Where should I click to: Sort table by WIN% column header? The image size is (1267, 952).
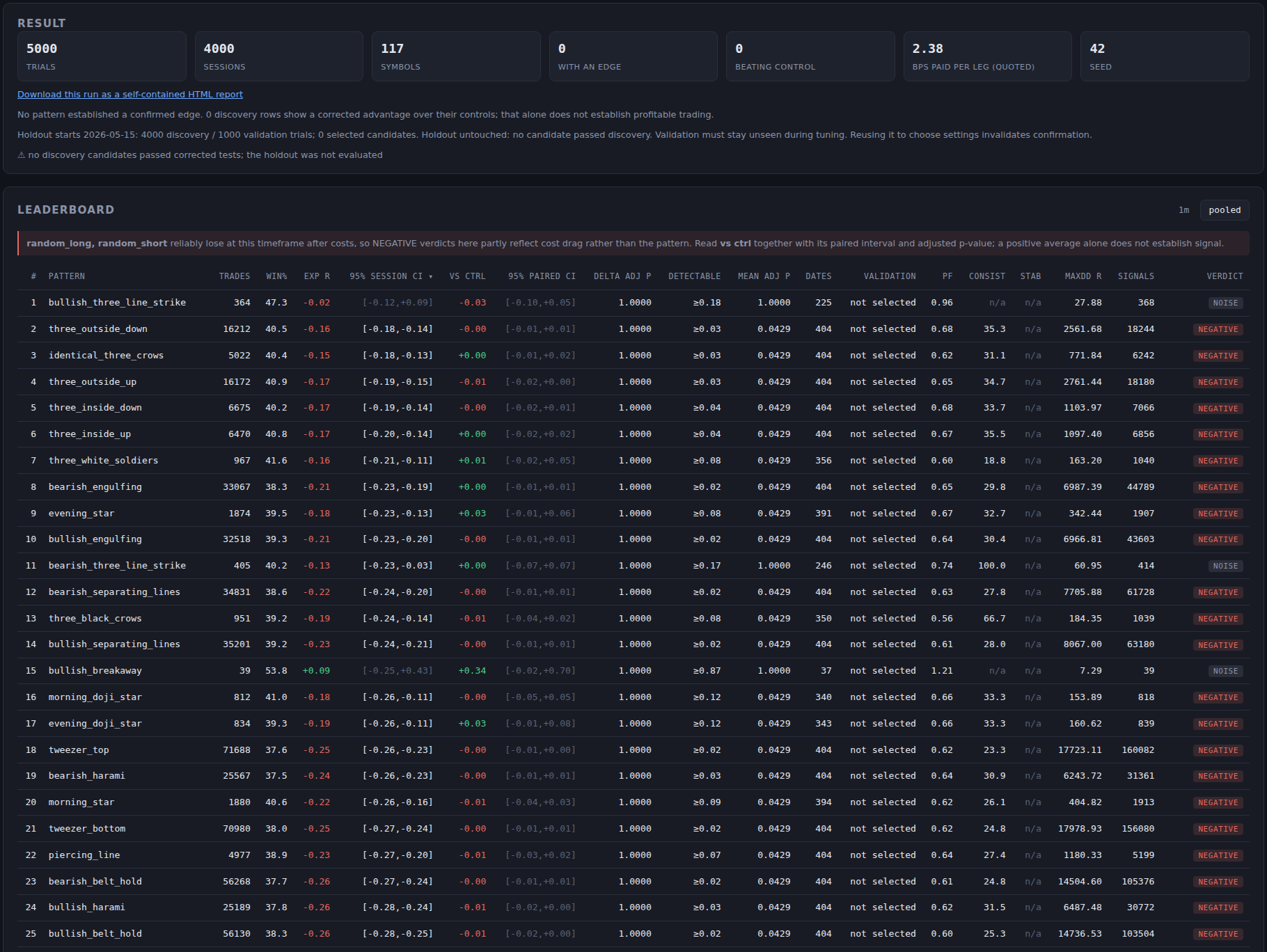coord(276,276)
